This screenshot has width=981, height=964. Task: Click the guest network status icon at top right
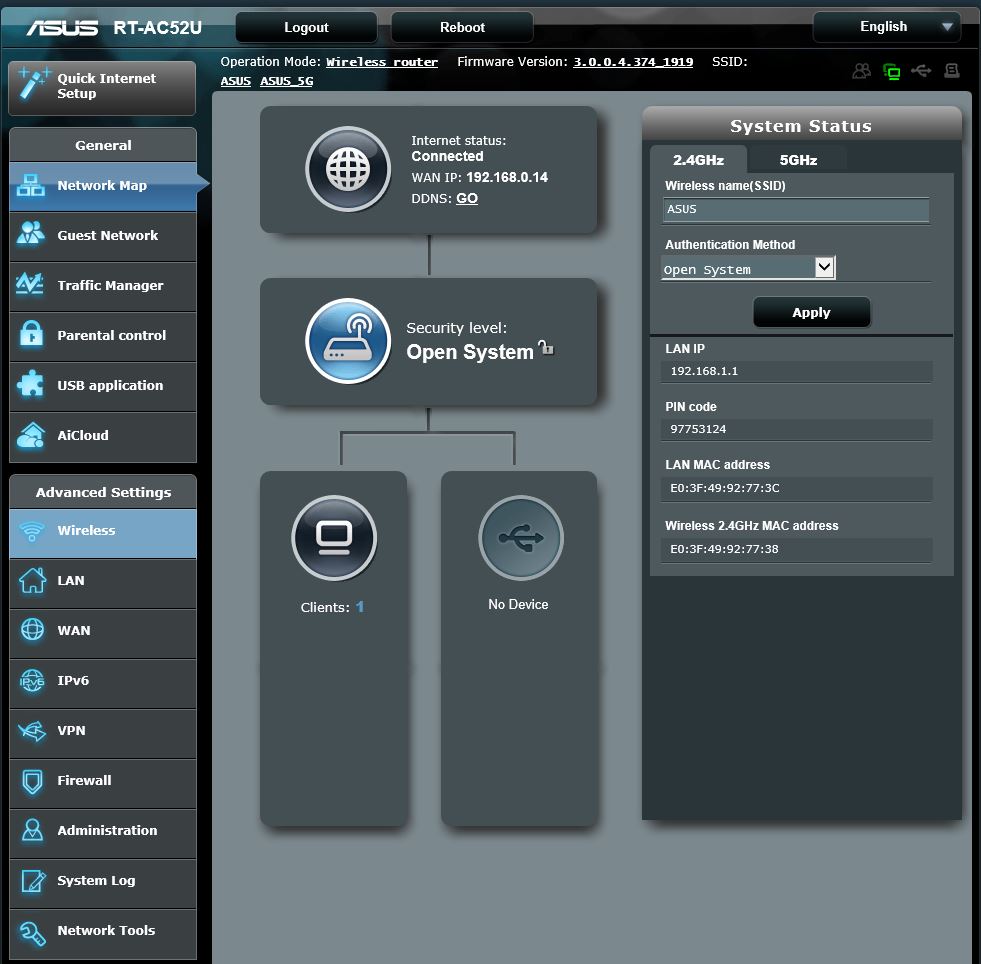(x=862, y=71)
